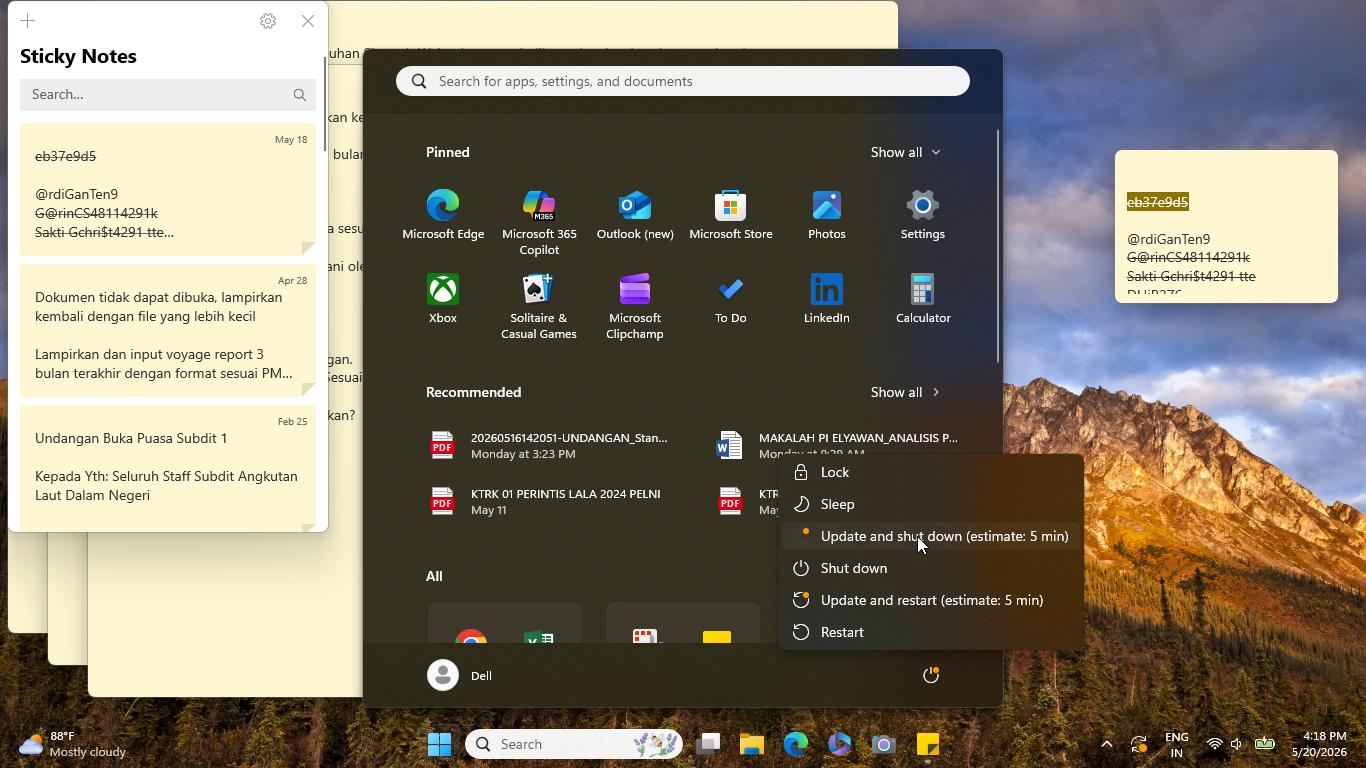Image resolution: width=1366 pixels, height=768 pixels.
Task: Launch Microsoft Store from Pinned
Action: pos(731,215)
